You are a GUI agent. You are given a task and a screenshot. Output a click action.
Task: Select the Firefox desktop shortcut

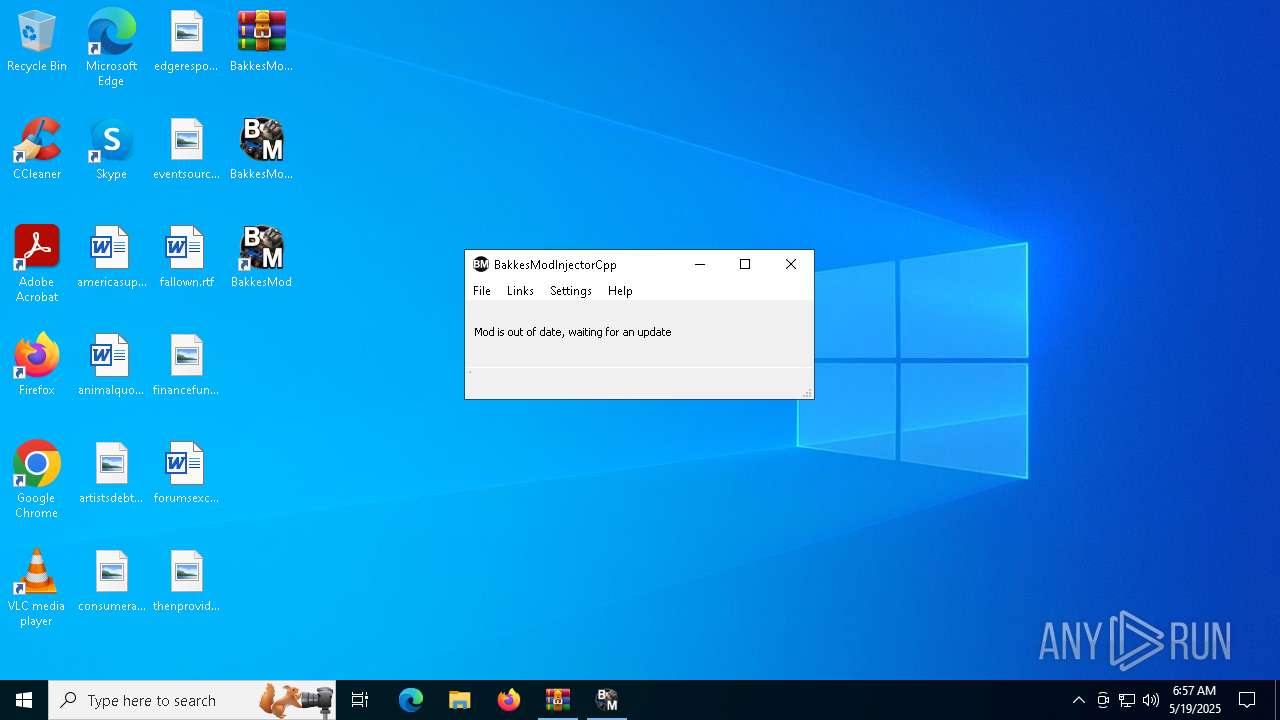pos(37,366)
